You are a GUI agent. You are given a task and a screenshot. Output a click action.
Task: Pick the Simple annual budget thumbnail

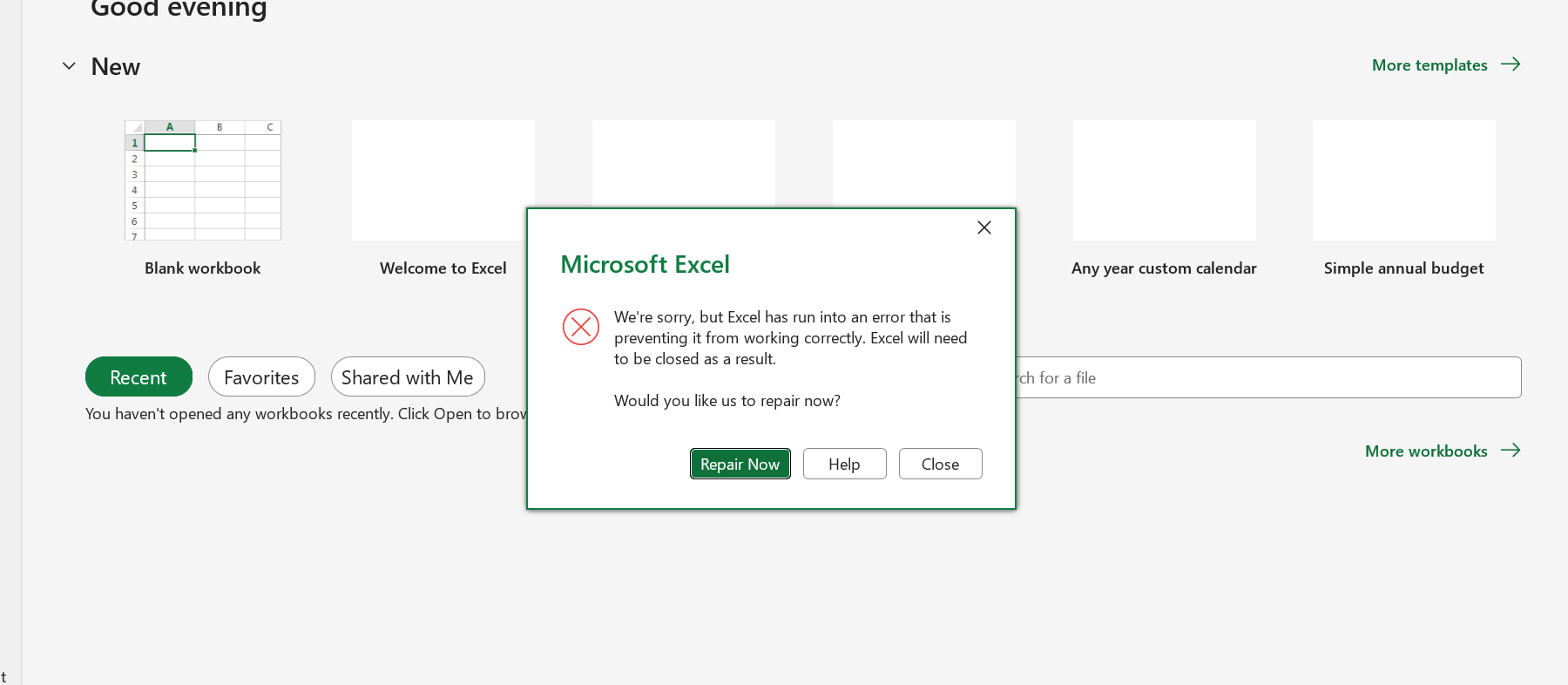point(1404,180)
